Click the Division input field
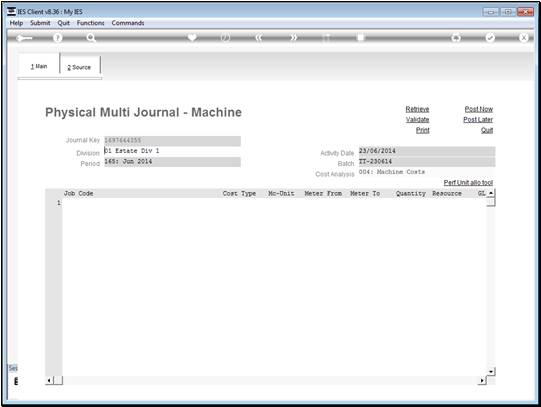The image size is (541, 407). pyautogui.click(x=172, y=151)
